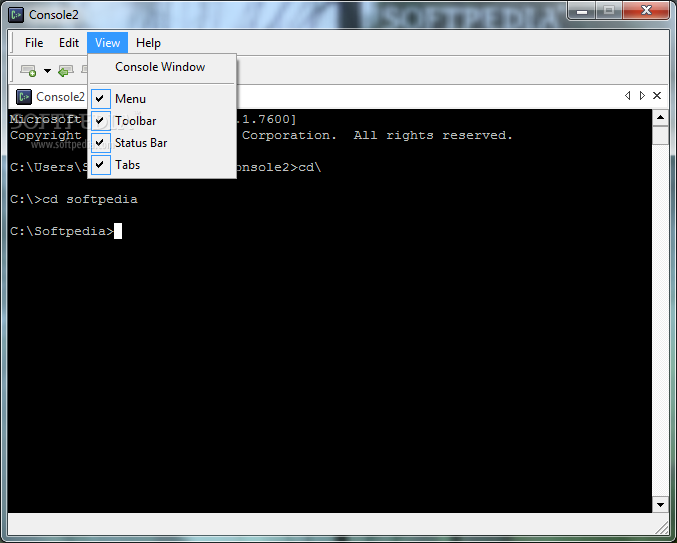Click the new tab toolbar icon

[x=28, y=70]
